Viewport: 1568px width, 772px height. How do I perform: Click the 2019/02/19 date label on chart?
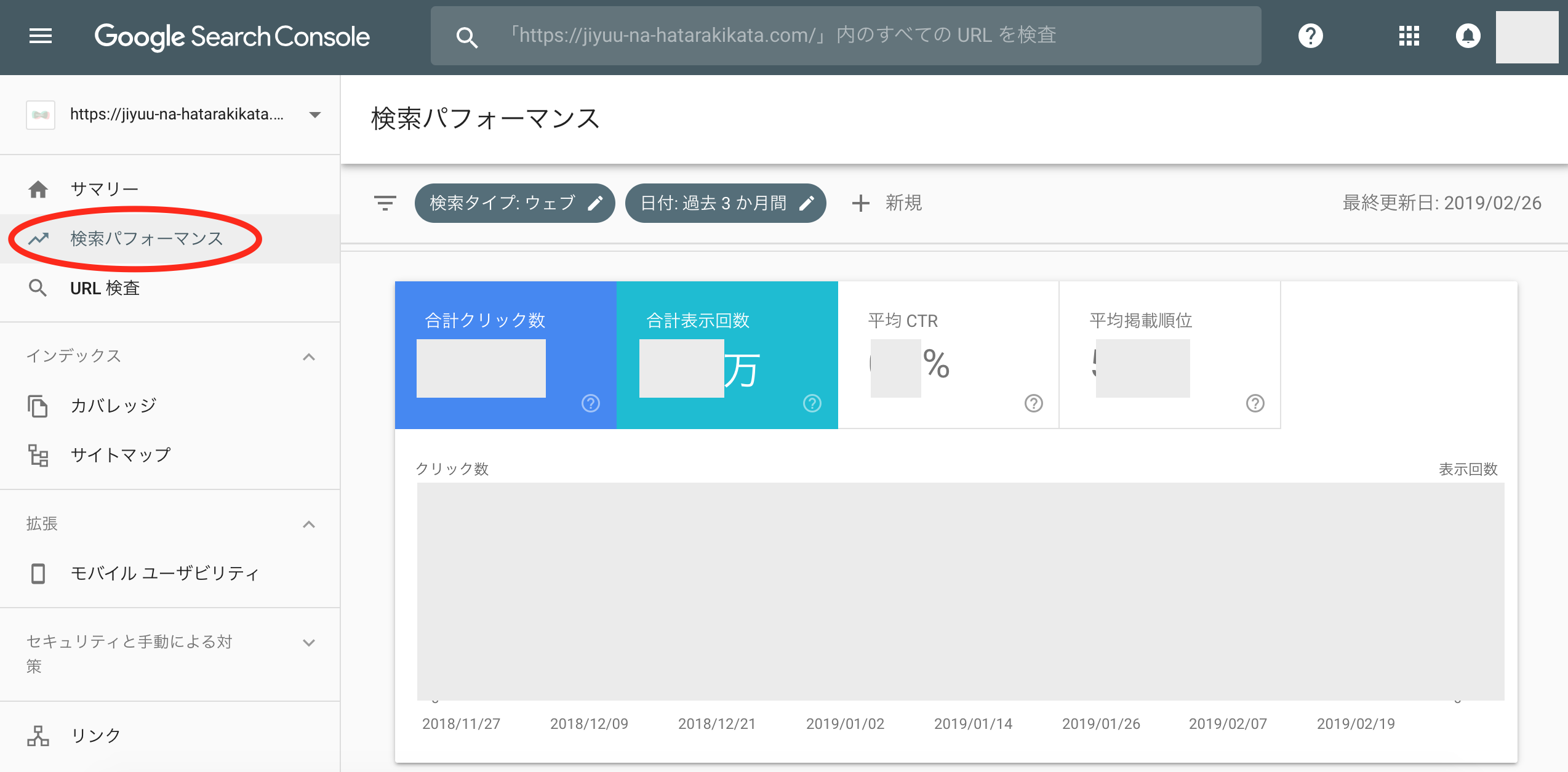1356,724
